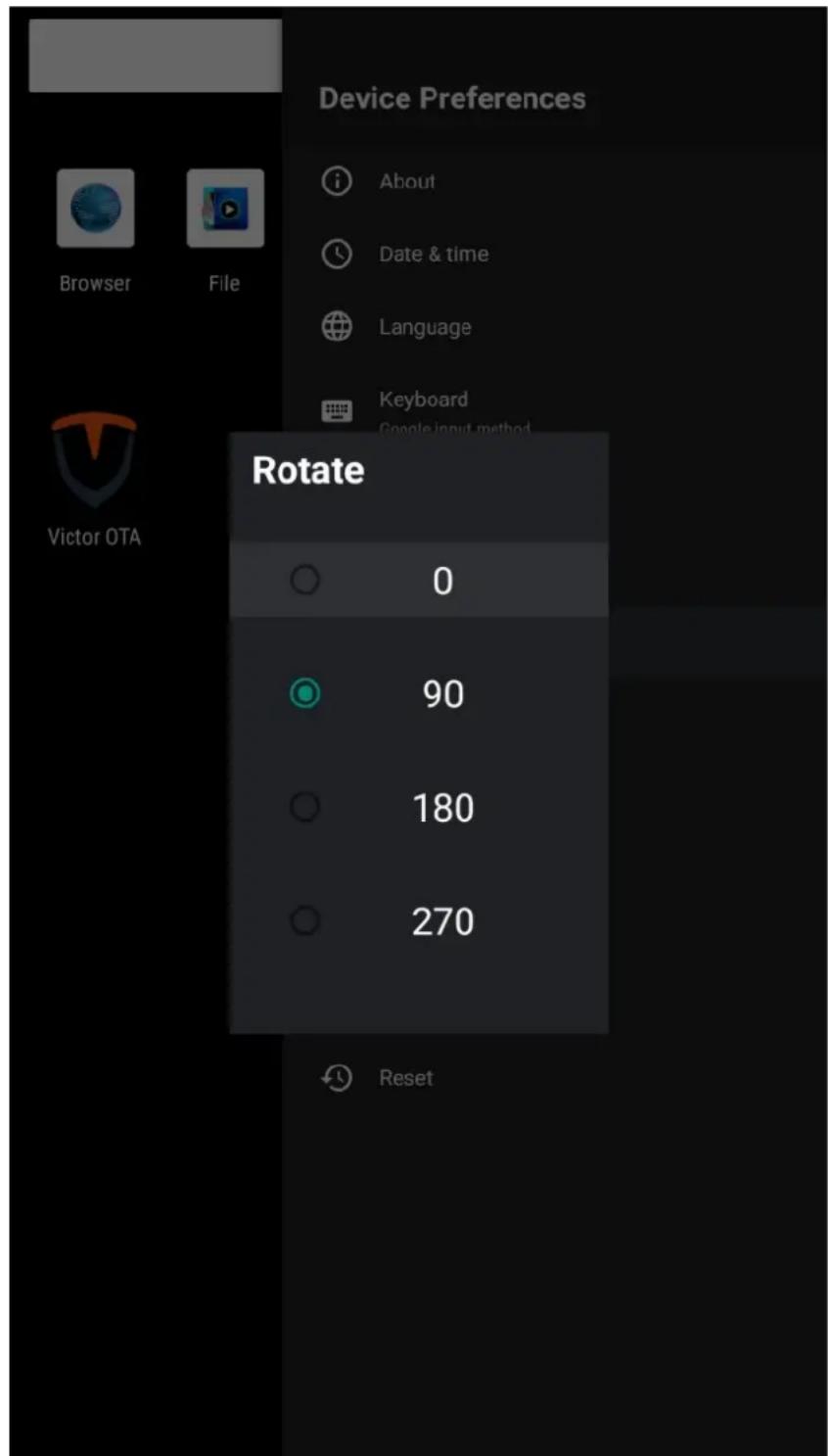This screenshot has width=828, height=1456.
Task: Open the About menu entry
Action: (x=556, y=181)
